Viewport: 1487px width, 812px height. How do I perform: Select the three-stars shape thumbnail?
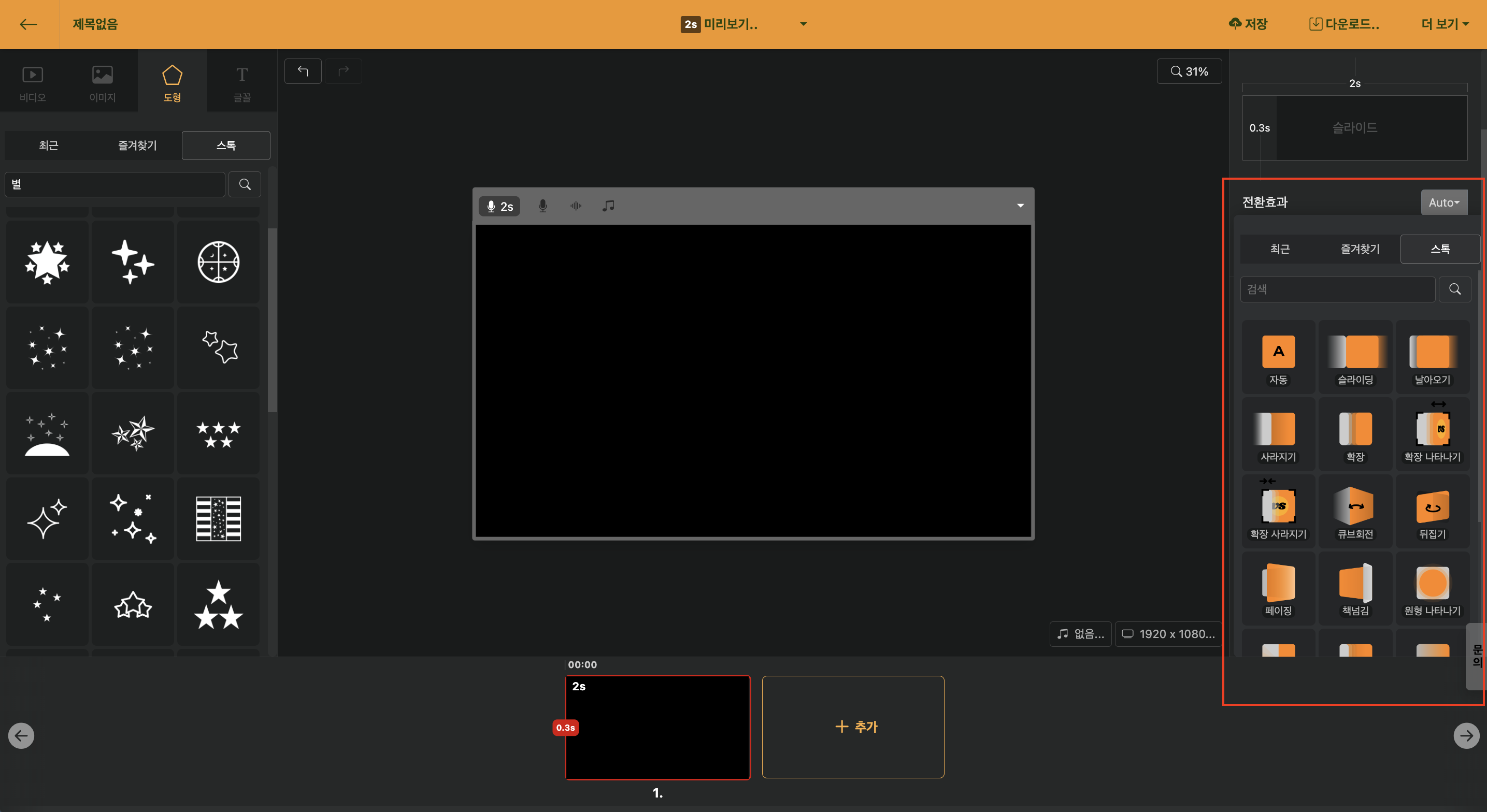pos(218,604)
